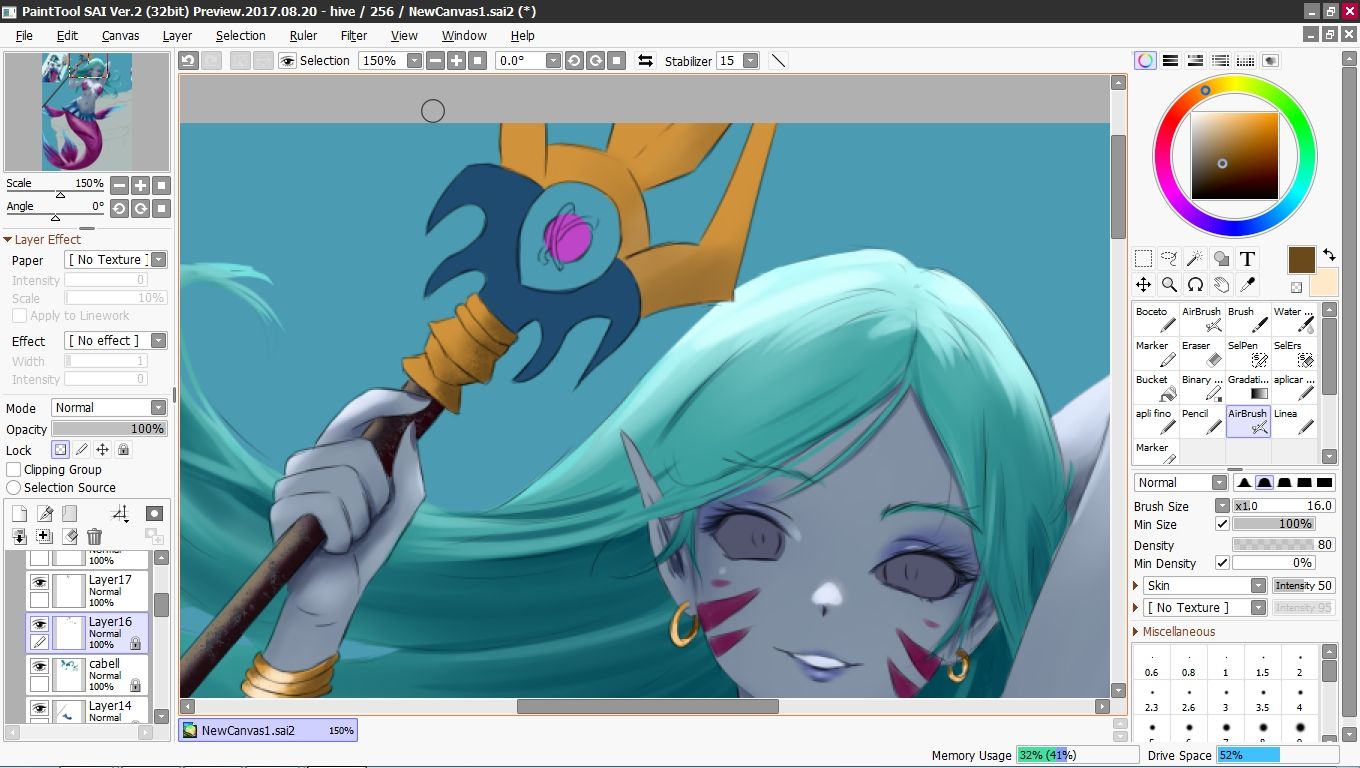
Task: Open the Ruler menu
Action: [303, 35]
